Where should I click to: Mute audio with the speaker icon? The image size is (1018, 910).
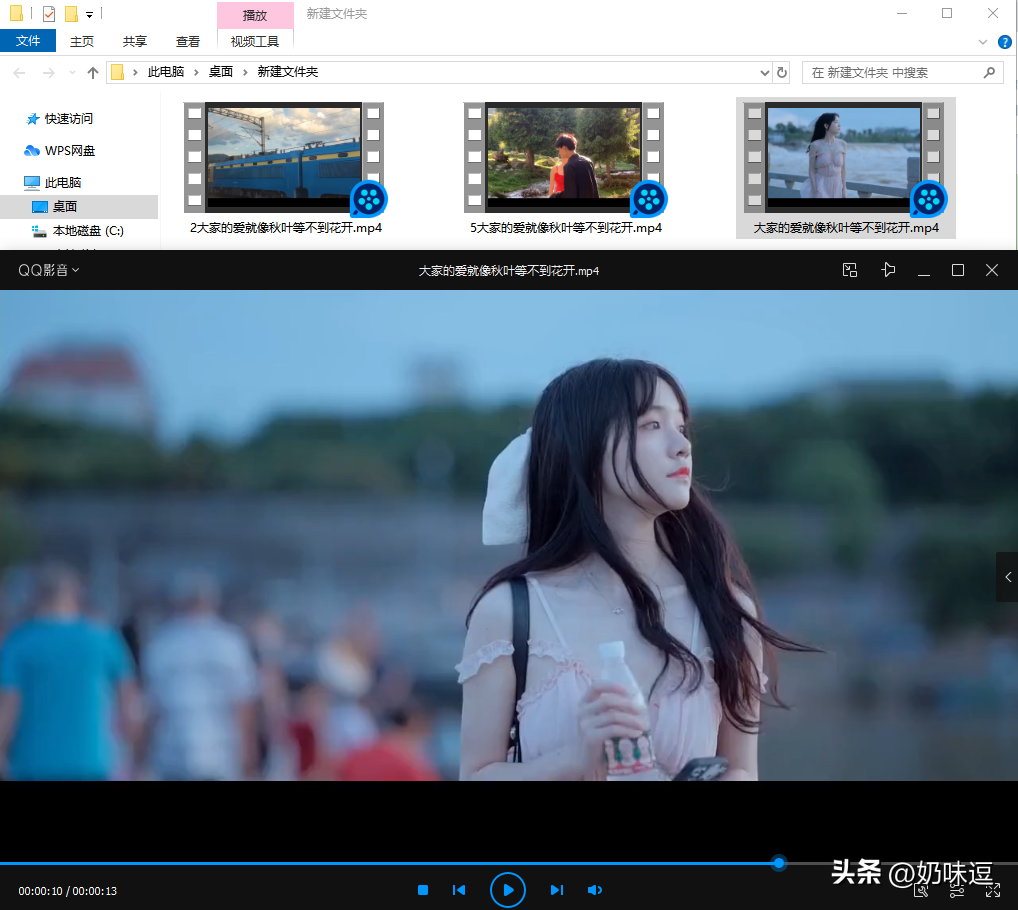(595, 890)
